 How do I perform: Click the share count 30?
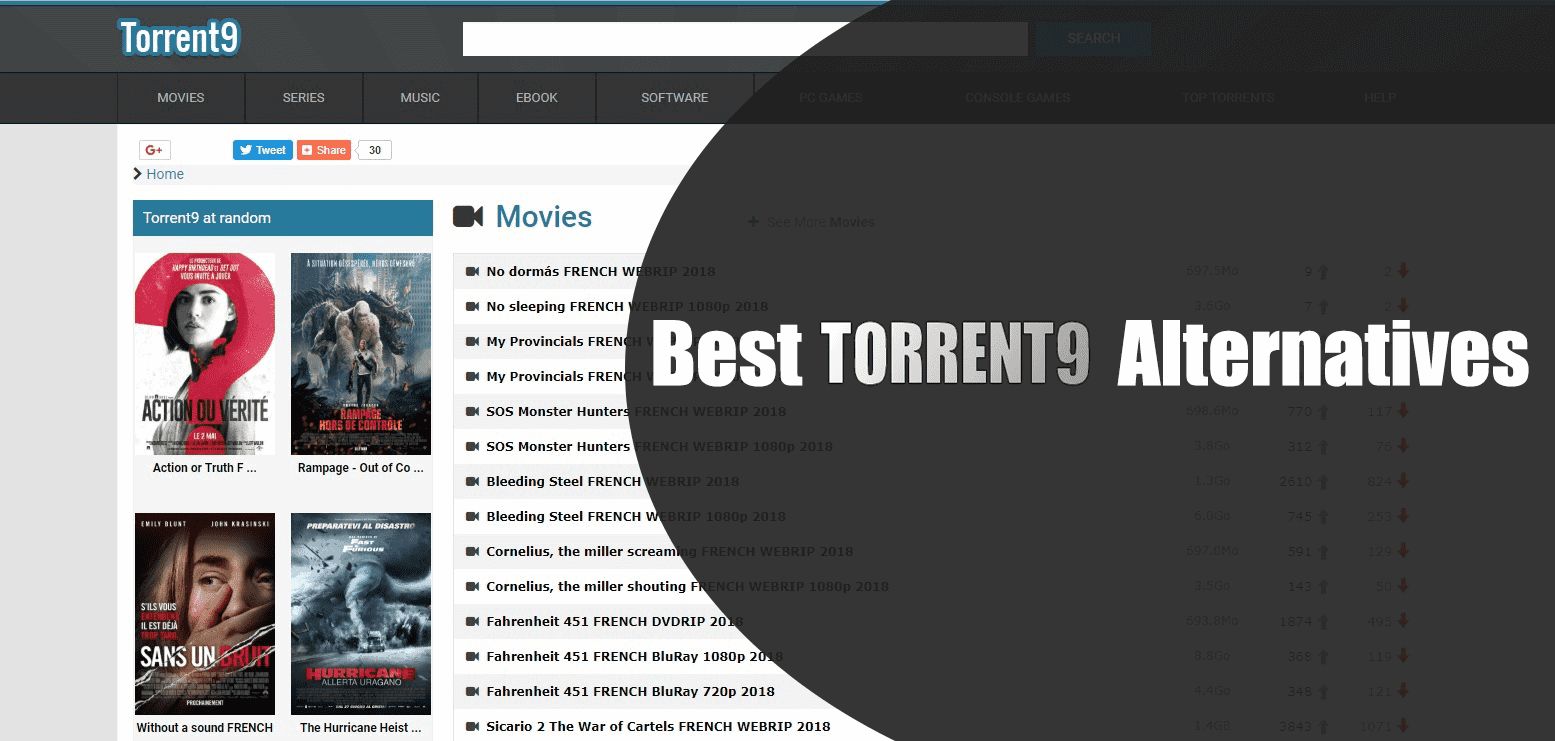point(375,150)
